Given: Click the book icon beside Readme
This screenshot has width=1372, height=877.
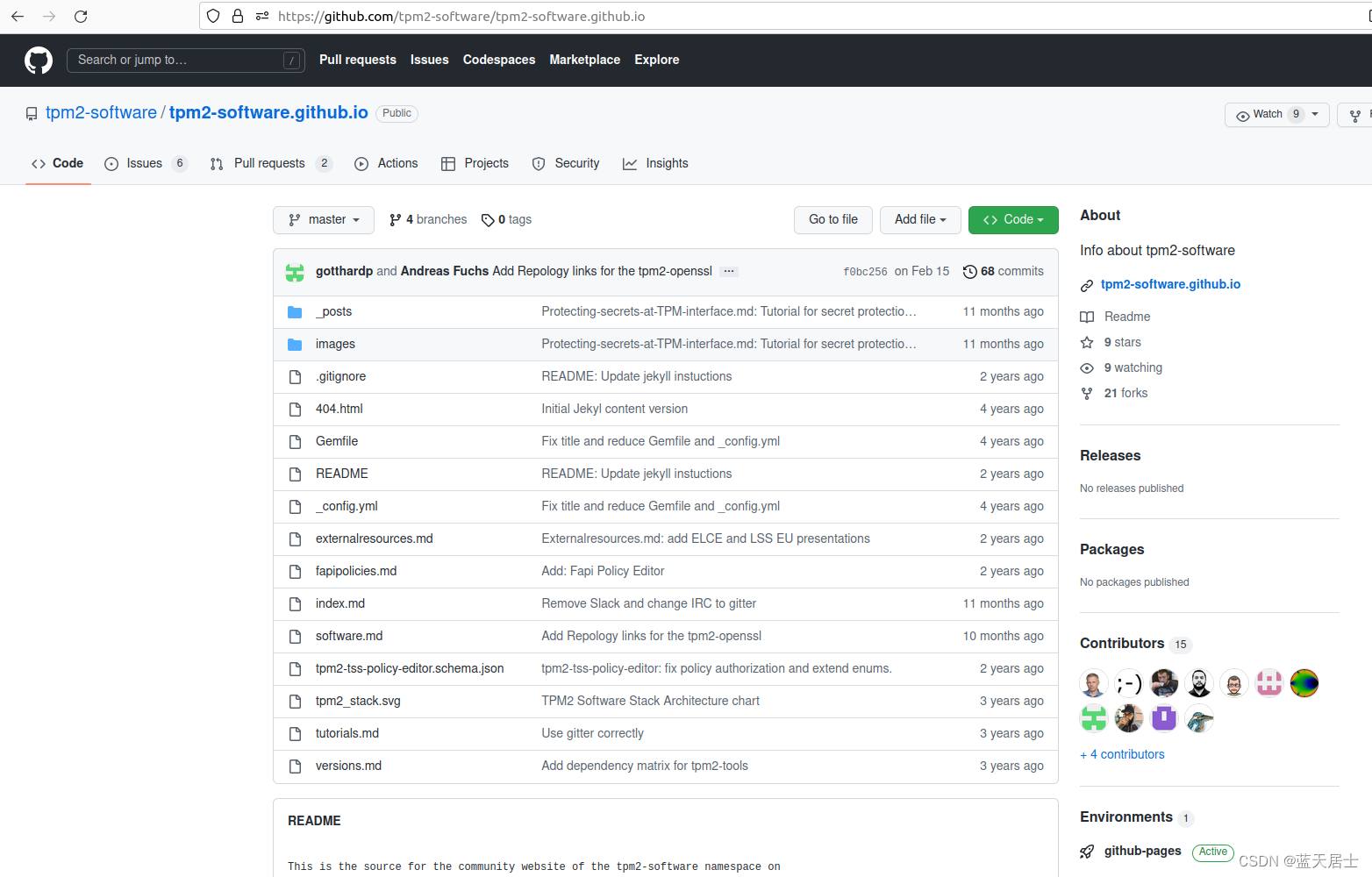Looking at the screenshot, I should (1087, 317).
